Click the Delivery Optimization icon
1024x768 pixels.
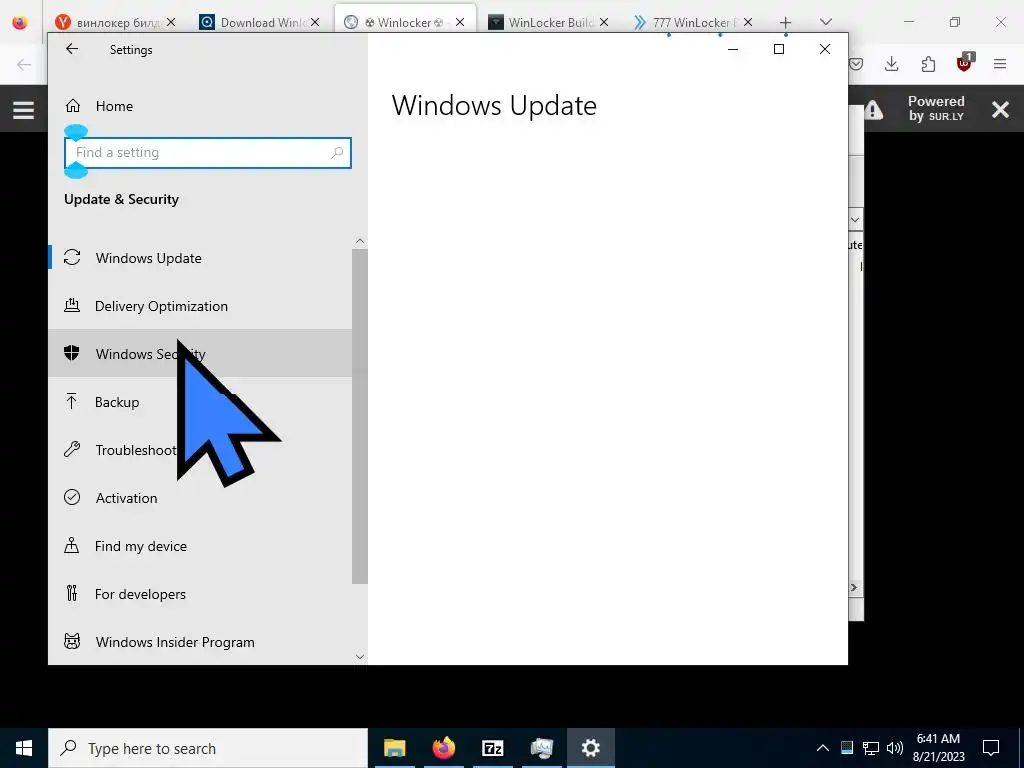coord(72,305)
